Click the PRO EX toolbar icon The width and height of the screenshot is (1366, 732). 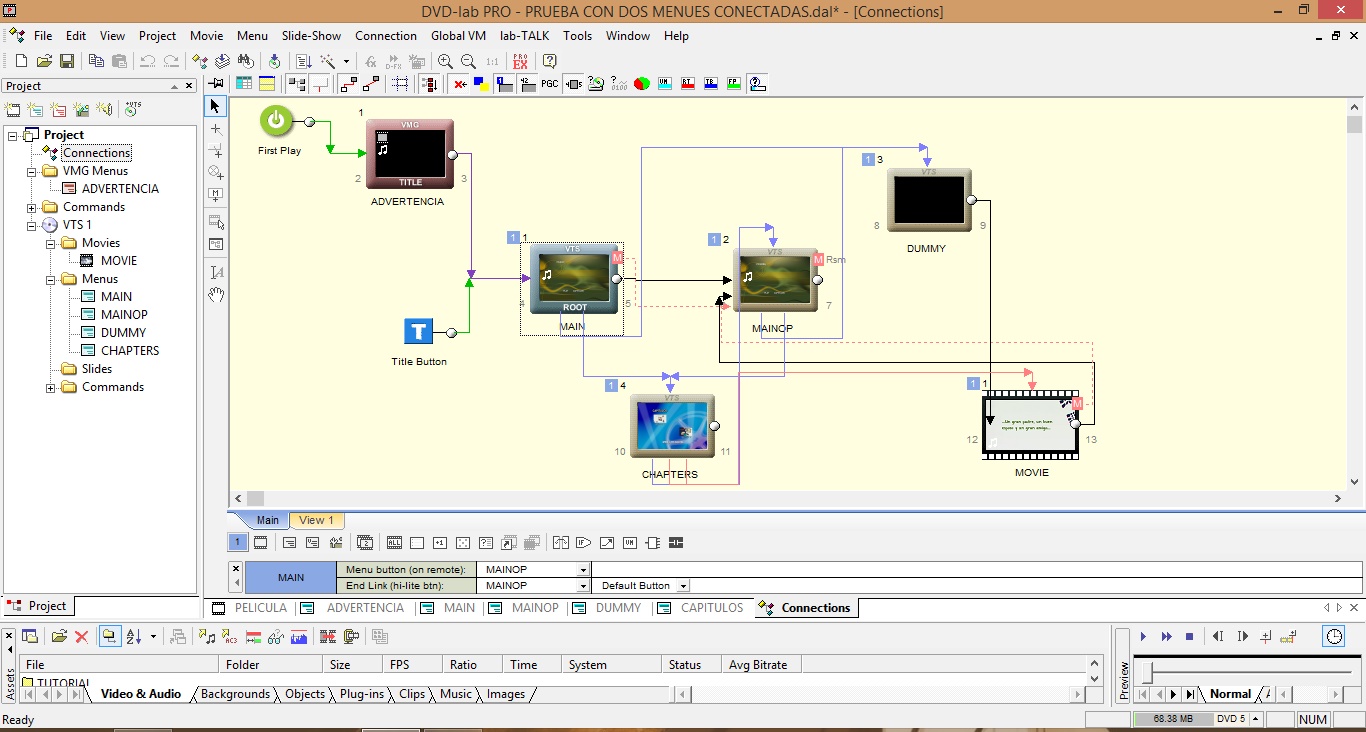point(520,61)
